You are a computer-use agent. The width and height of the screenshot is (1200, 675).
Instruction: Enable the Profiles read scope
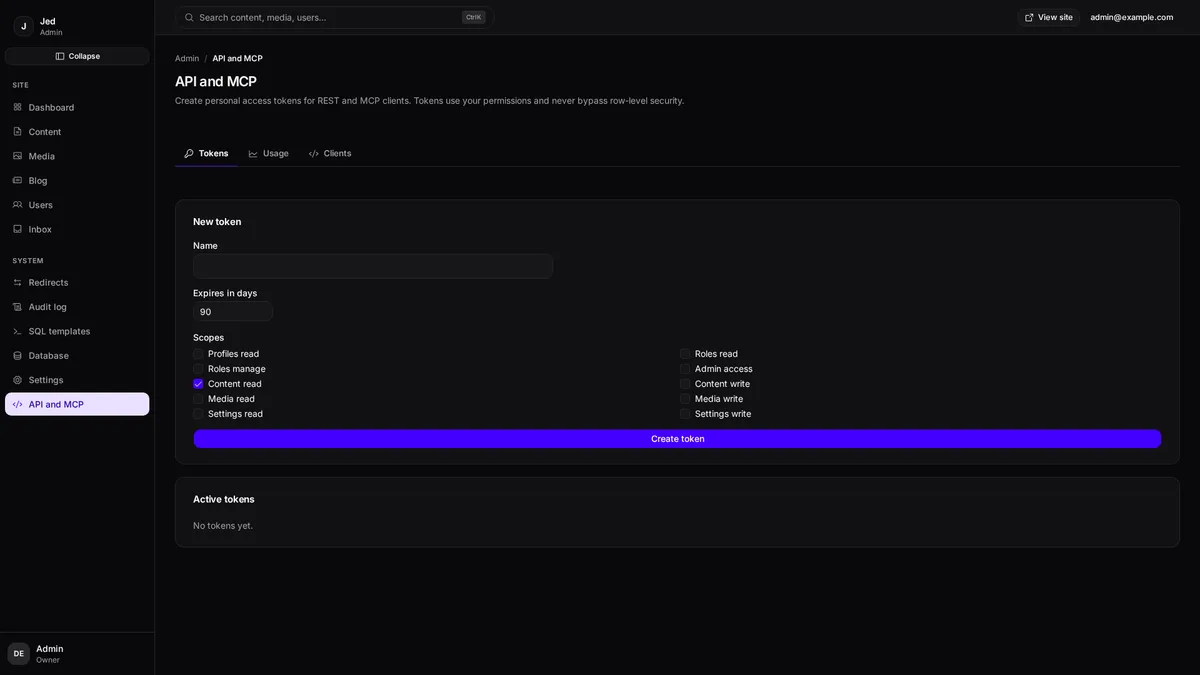click(x=198, y=354)
